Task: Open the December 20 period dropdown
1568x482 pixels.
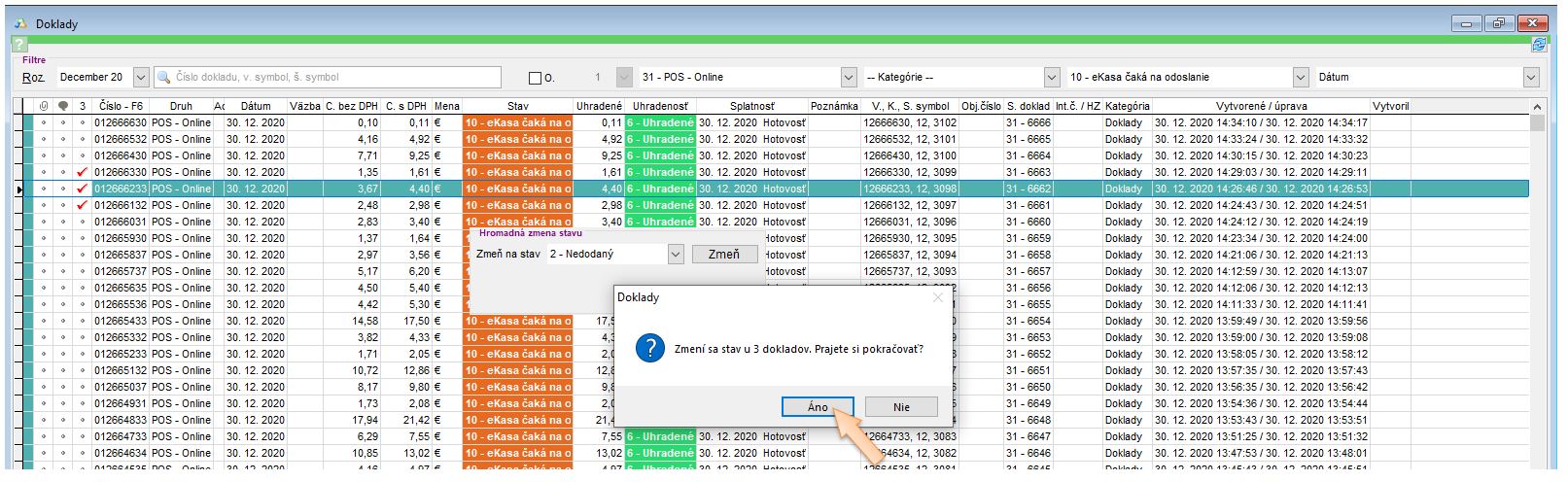Action: (141, 77)
